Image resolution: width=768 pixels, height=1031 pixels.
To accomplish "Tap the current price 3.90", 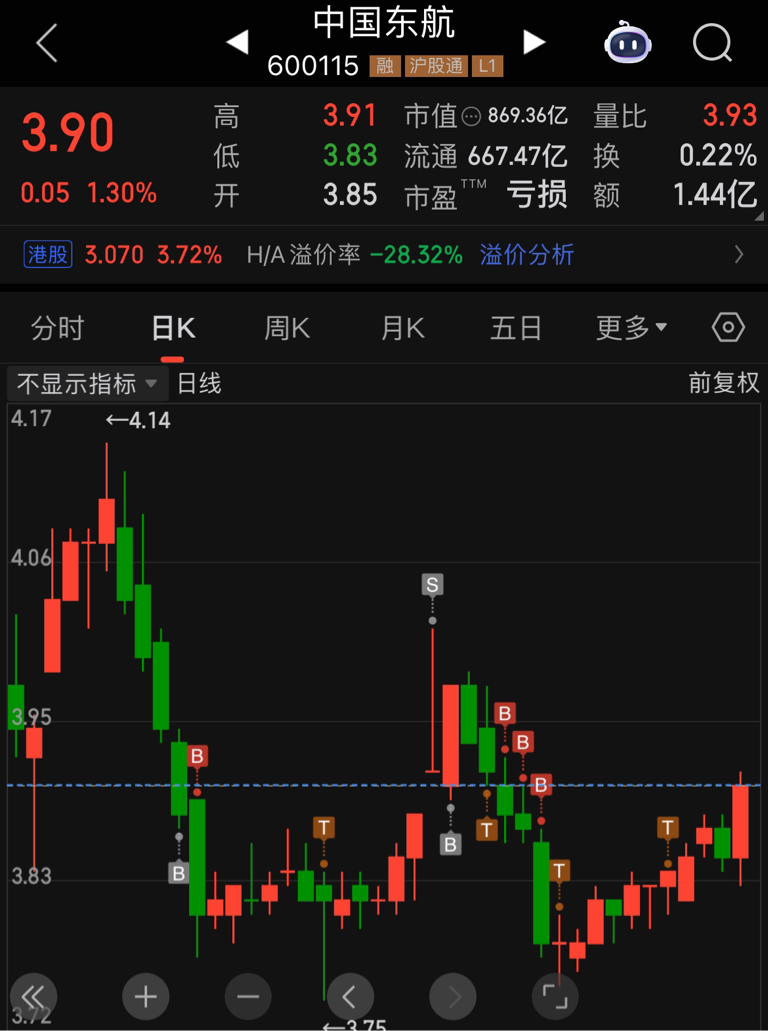I will pyautogui.click(x=68, y=133).
